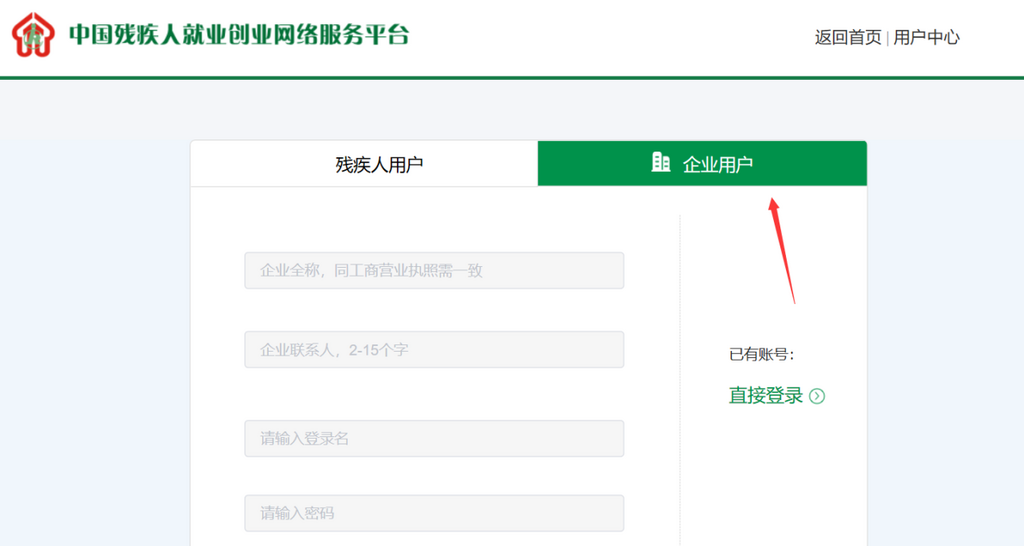Click the blank white area beneath 直接登录
Image resolution: width=1024 pixels, height=546 pixels.
(775, 470)
